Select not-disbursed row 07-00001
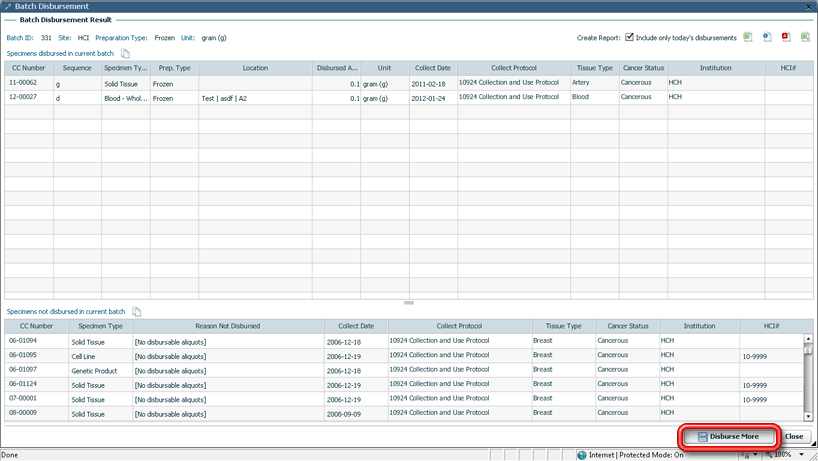 click(x=404, y=399)
